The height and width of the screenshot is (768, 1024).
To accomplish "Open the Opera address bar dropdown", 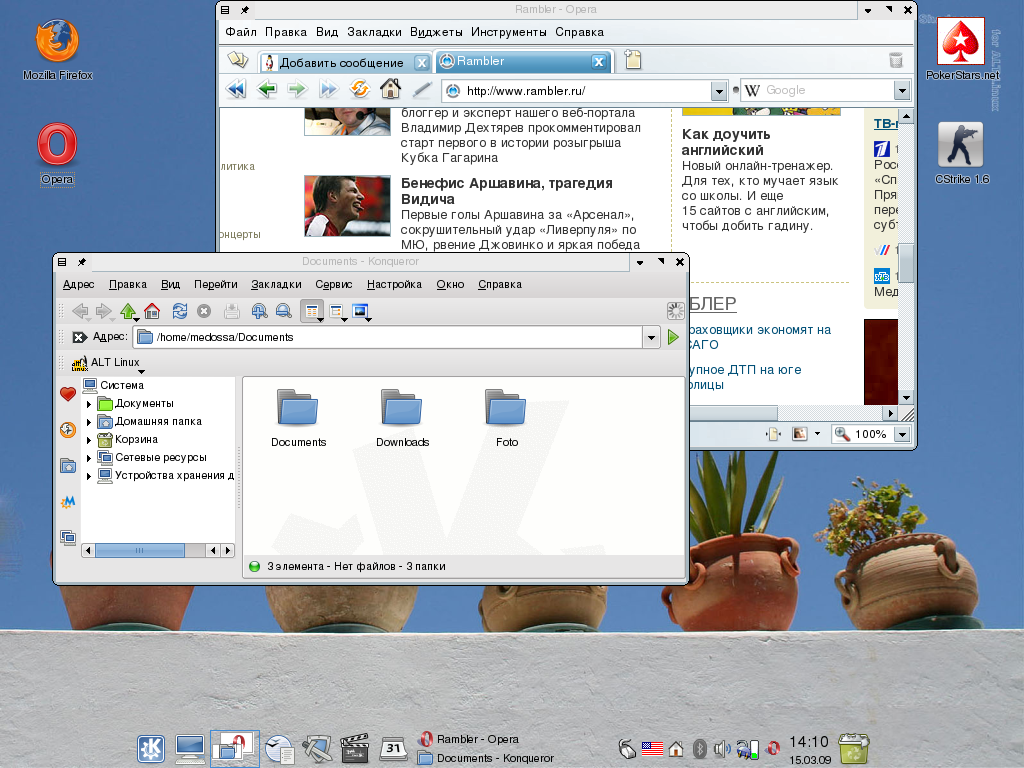I will coord(718,91).
